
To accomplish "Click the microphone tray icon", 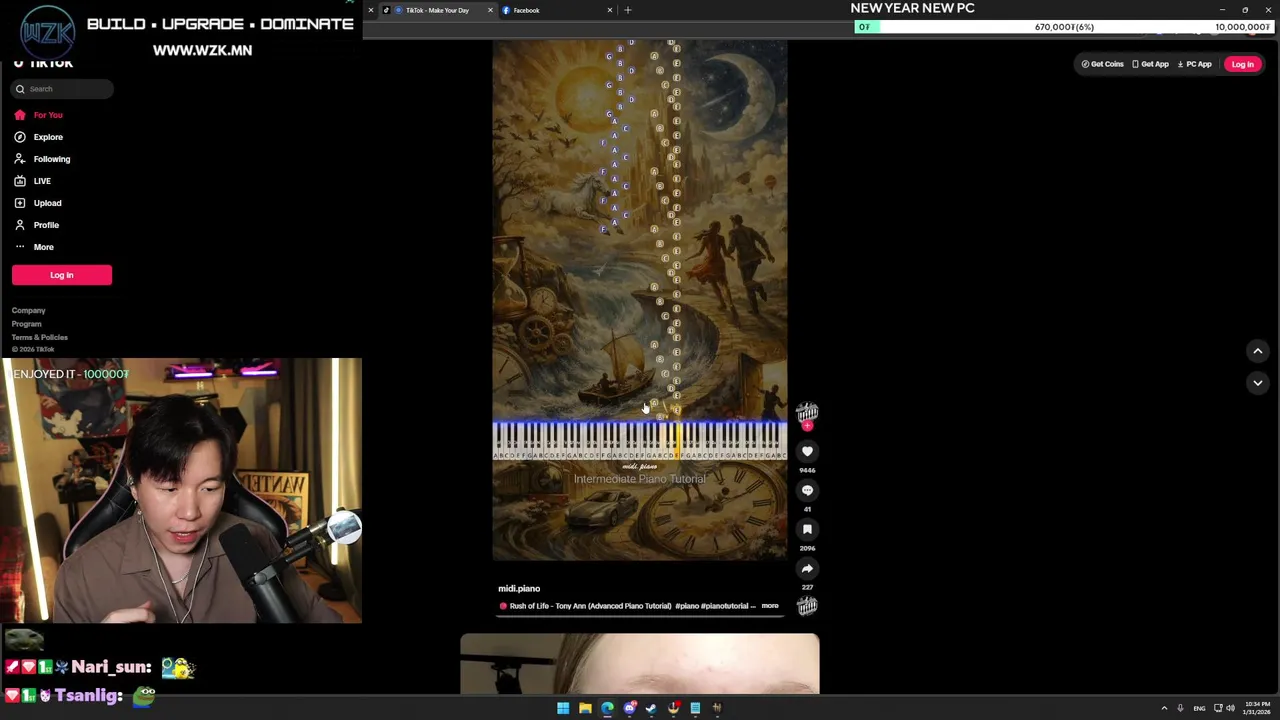I will point(1180,708).
